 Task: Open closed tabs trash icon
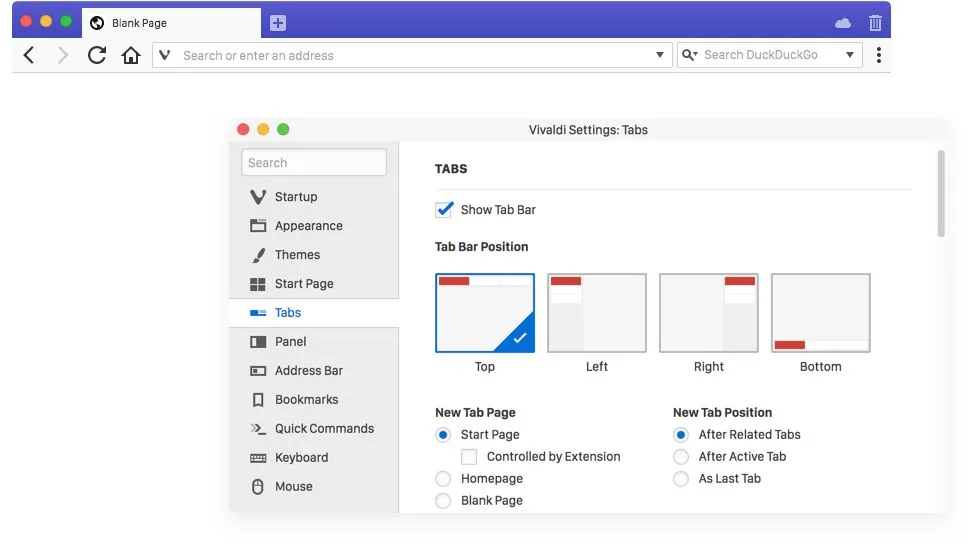click(875, 23)
